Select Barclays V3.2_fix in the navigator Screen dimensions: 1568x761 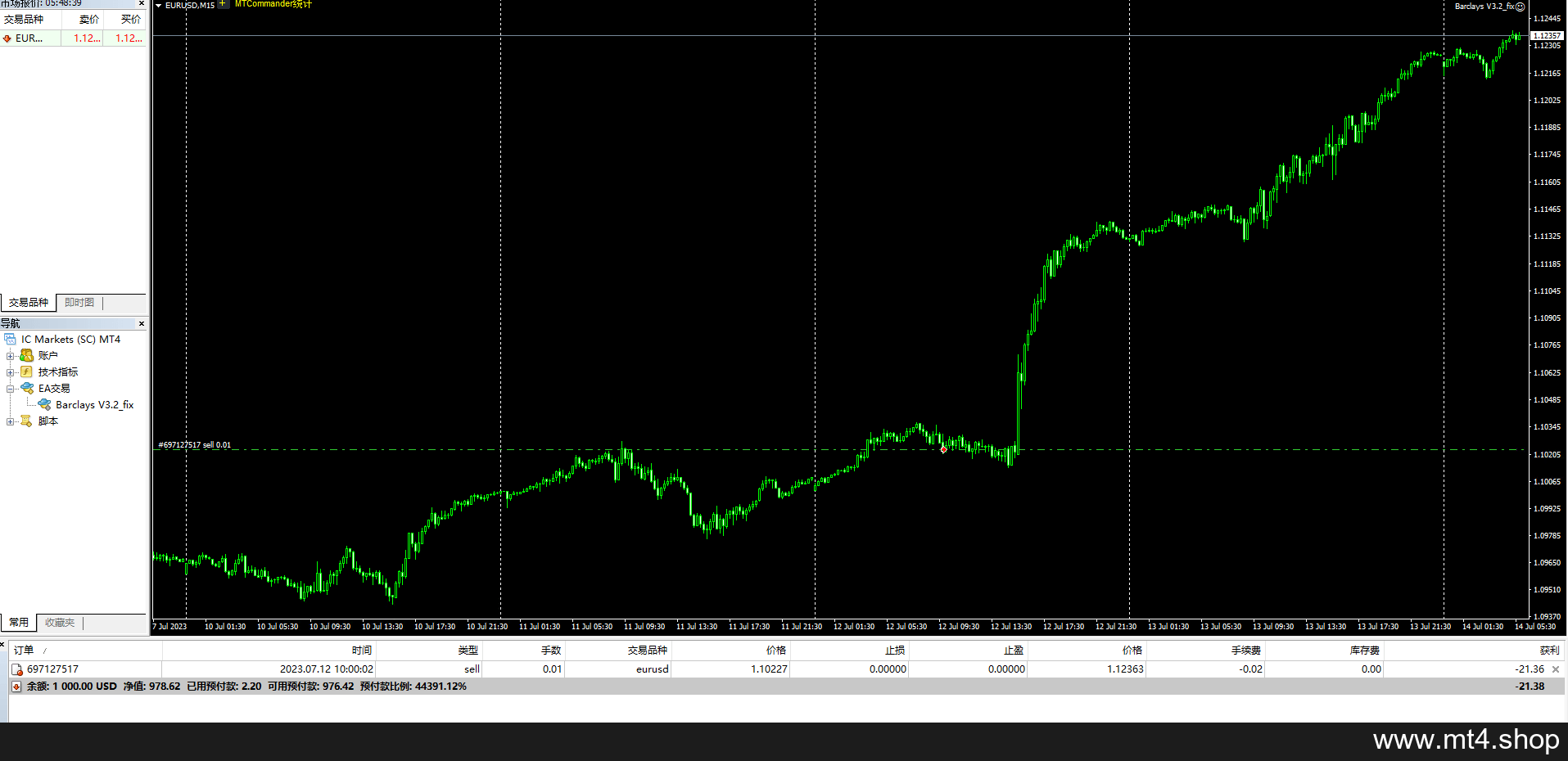pyautogui.click(x=94, y=404)
